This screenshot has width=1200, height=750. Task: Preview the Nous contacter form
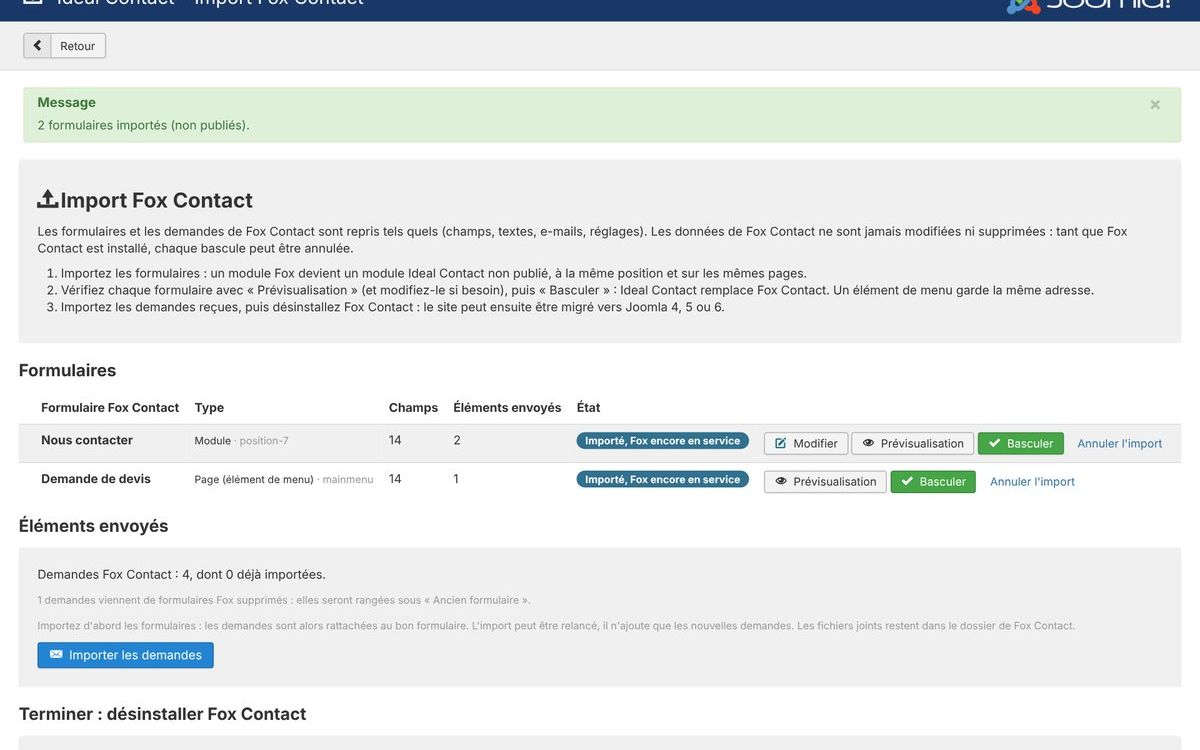coord(912,443)
